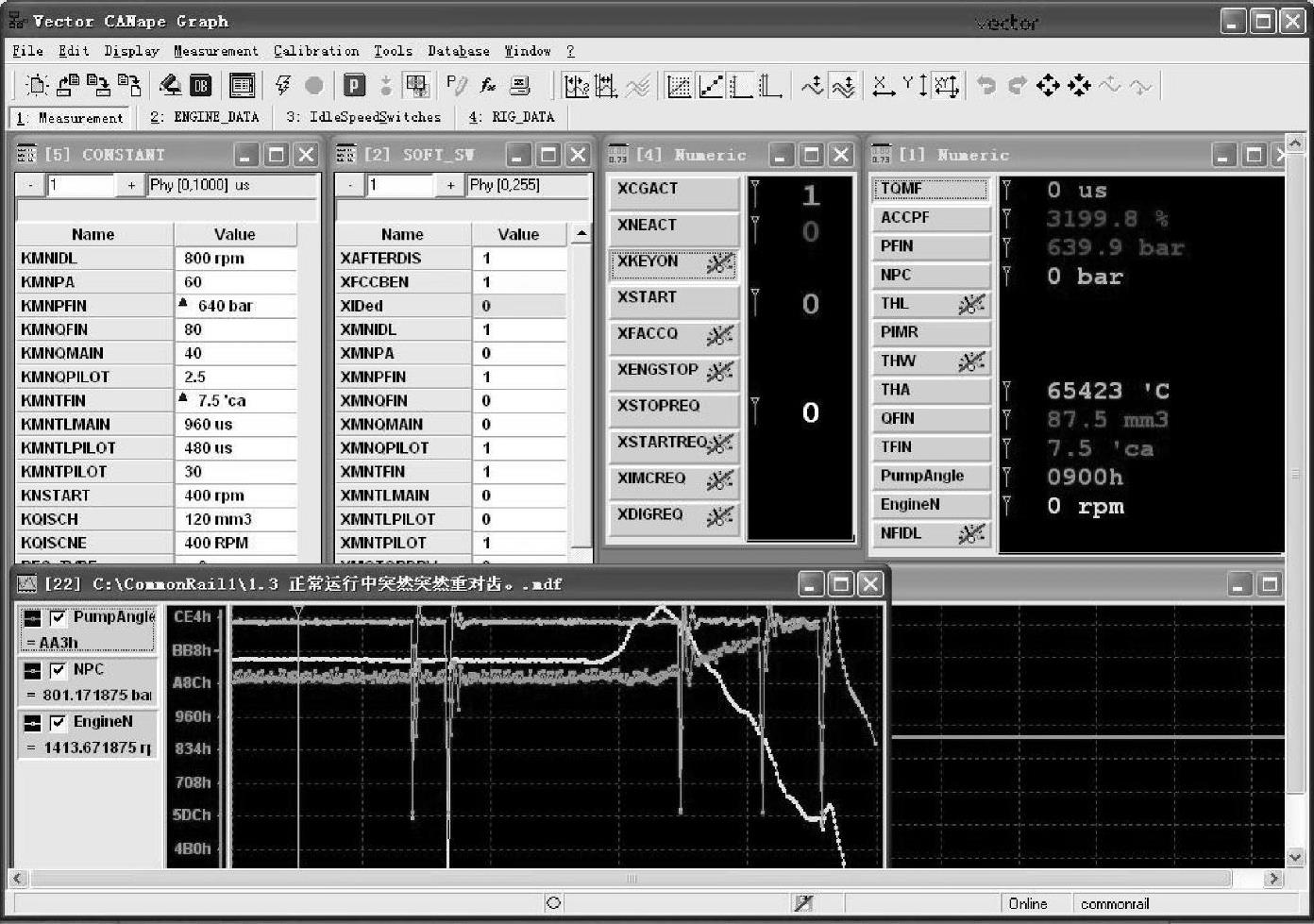Screen dimensions: 1314x924
Task: Click the PumpAngle button in Numeric window
Action: pyautogui.click(x=931, y=477)
